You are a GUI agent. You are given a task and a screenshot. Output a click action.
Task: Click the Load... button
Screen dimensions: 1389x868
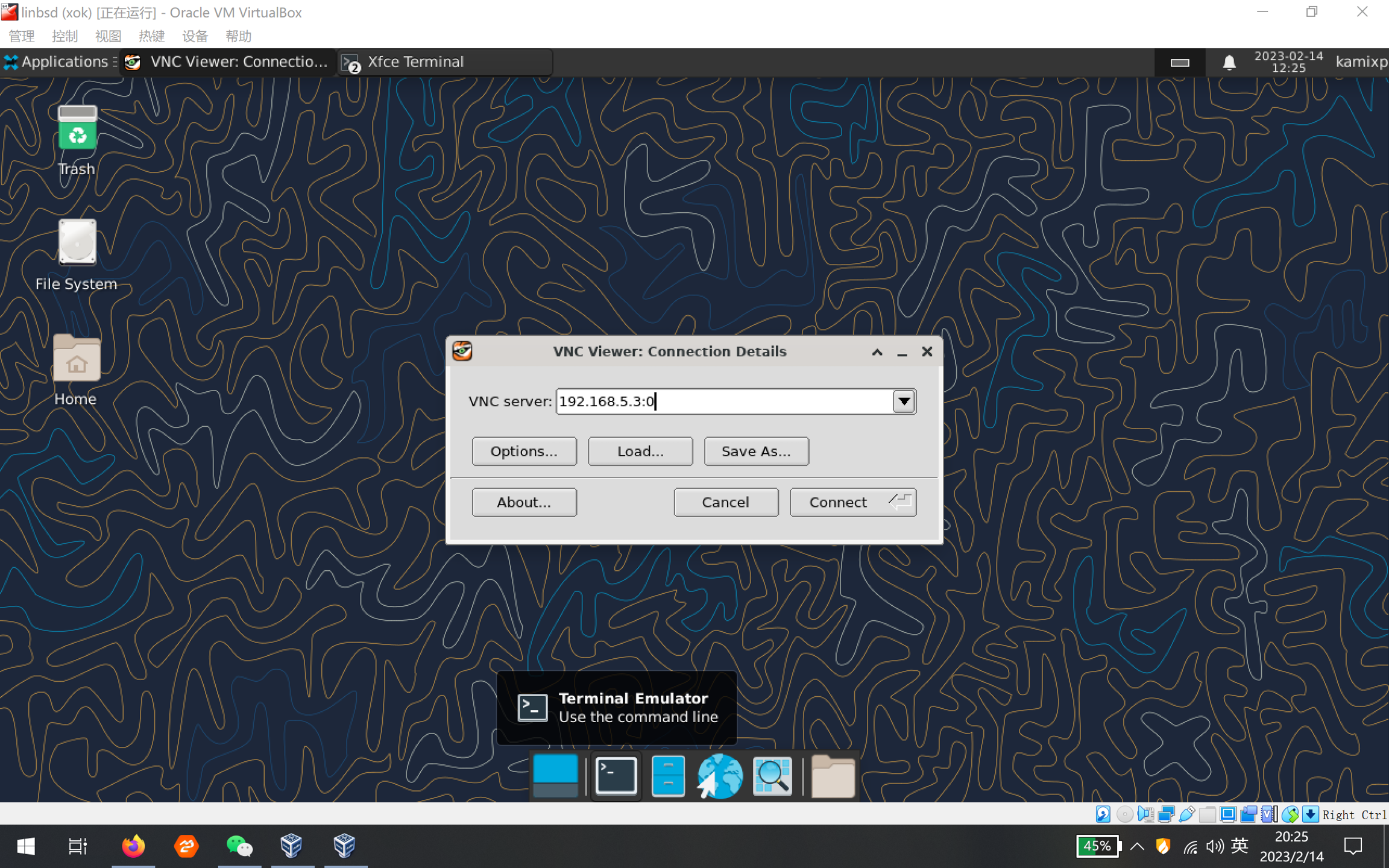click(x=640, y=451)
